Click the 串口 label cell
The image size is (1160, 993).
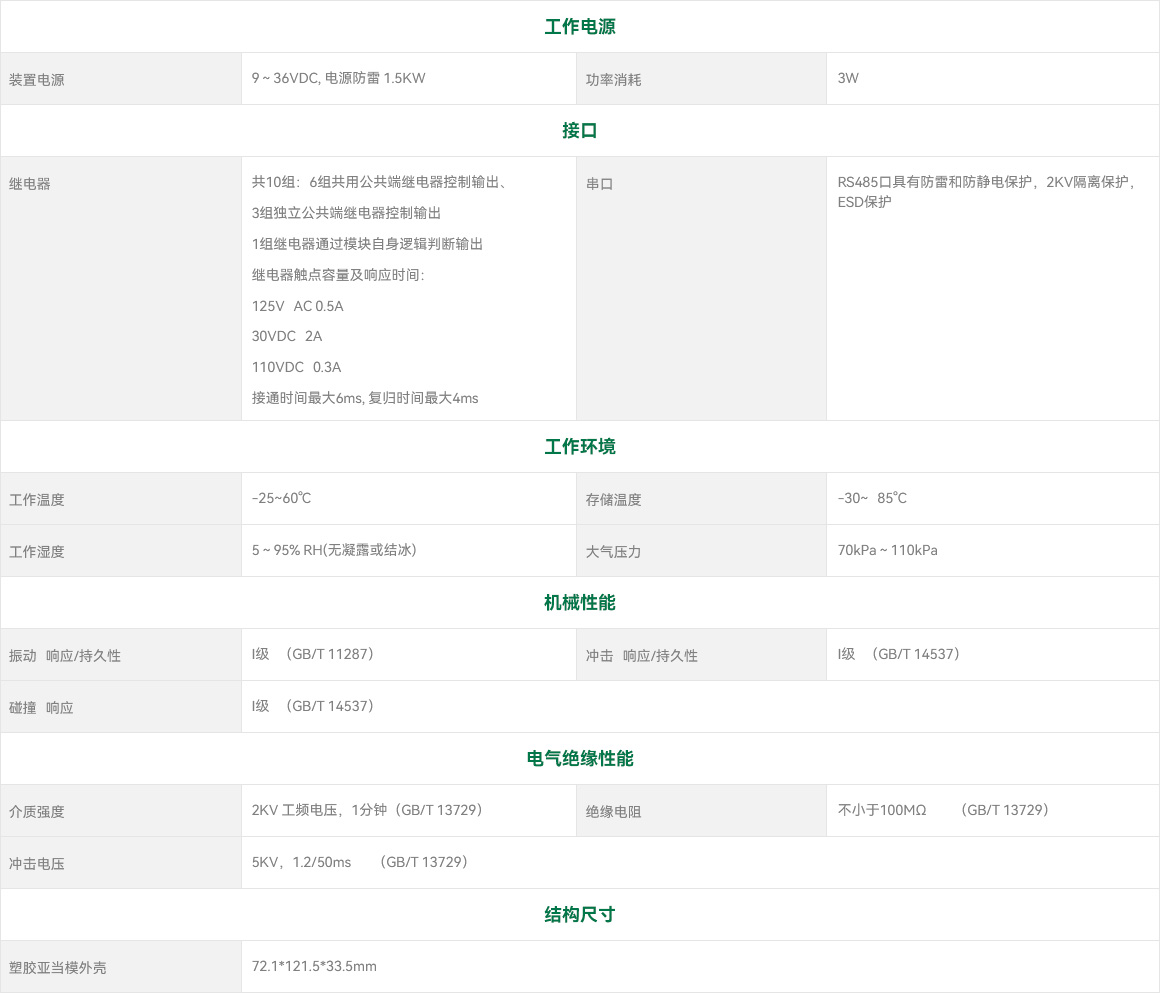tap(599, 184)
